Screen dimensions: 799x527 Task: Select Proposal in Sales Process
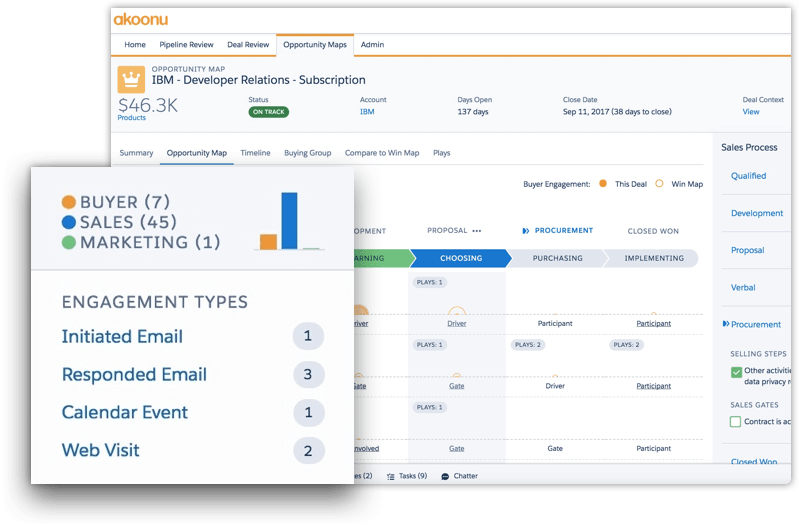[x=748, y=250]
